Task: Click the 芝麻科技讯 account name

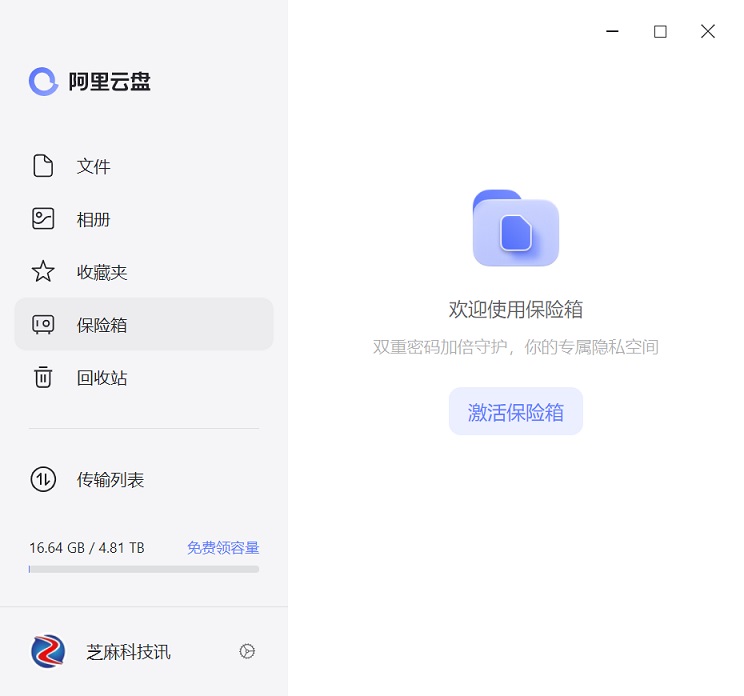Action: (128, 652)
